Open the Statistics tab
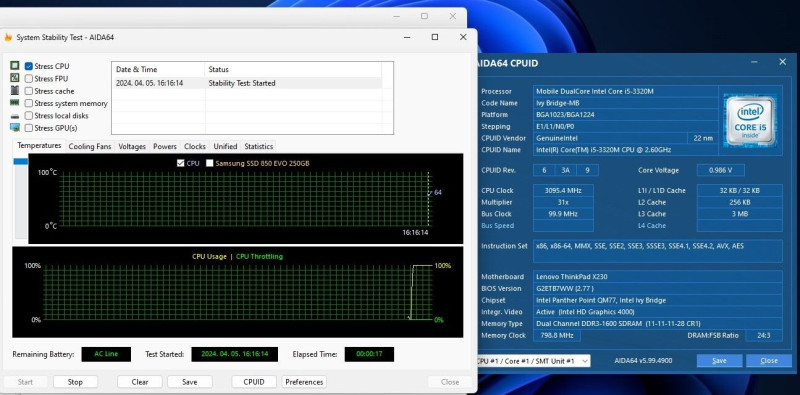Viewport: 800px width, 395px height. coord(259,146)
